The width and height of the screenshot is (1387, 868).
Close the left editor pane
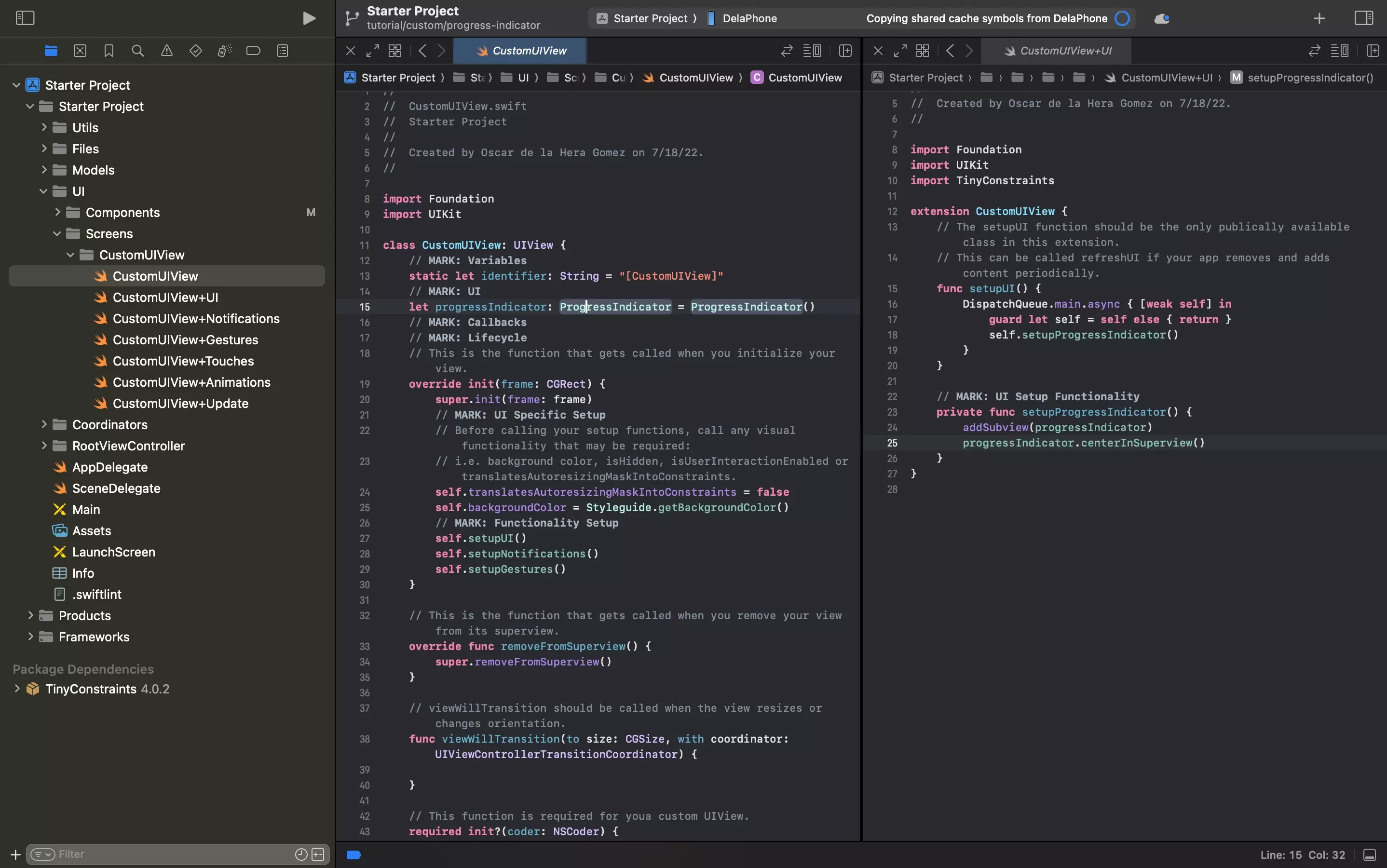click(350, 51)
